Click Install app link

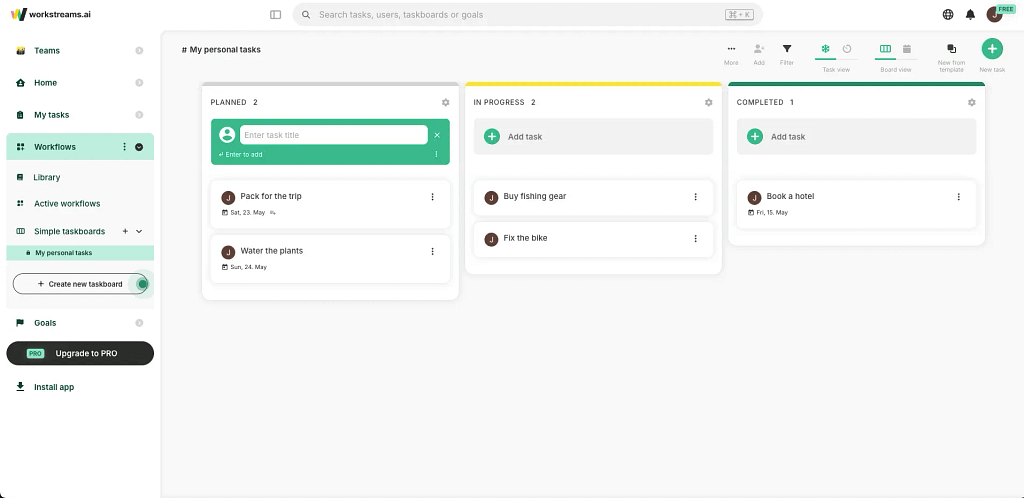54,387
